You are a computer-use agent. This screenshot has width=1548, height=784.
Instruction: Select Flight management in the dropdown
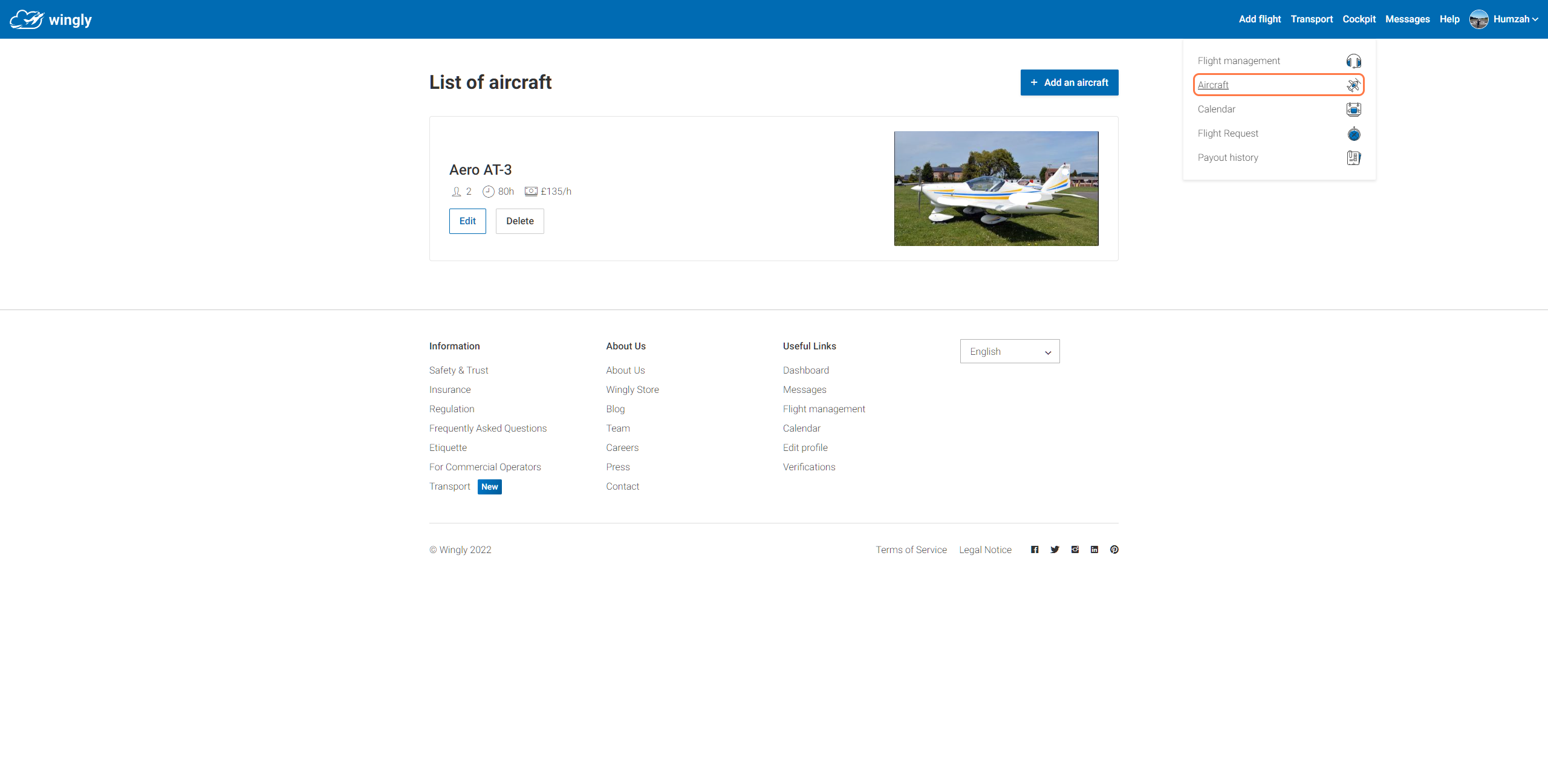(1279, 61)
